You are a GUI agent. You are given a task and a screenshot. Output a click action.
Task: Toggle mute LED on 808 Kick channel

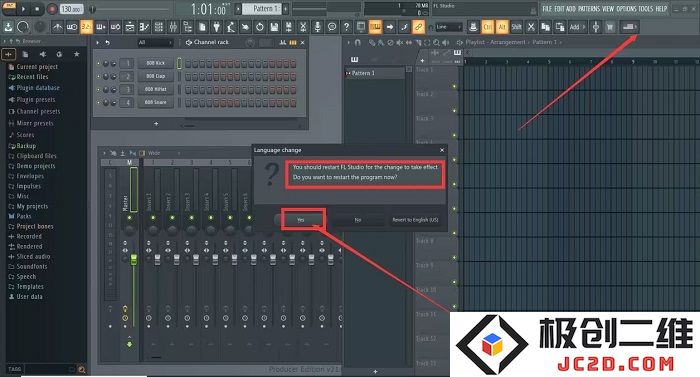(x=98, y=63)
